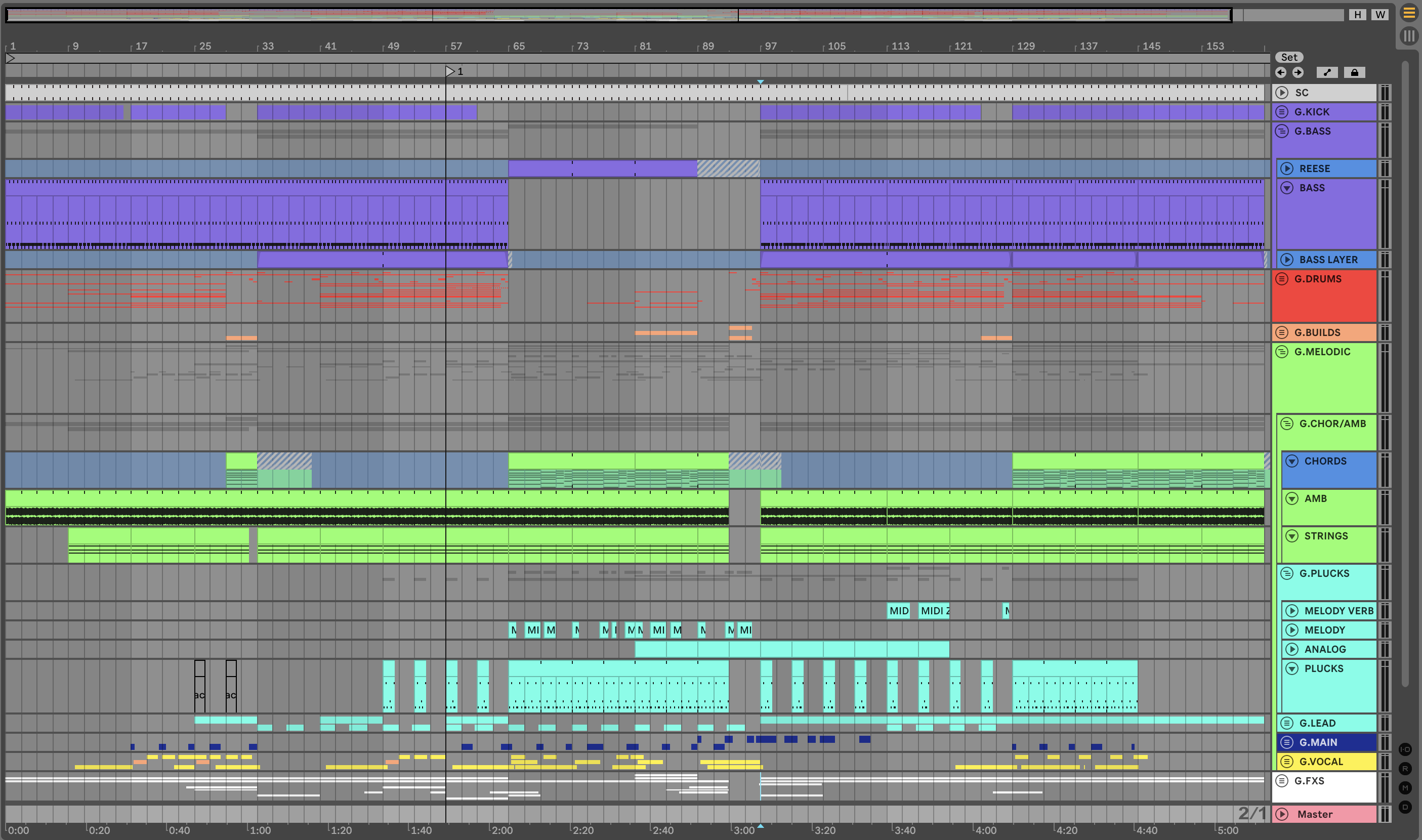Toggle the track Delay section D button
1422x840 pixels.
pyautogui.click(x=1405, y=807)
